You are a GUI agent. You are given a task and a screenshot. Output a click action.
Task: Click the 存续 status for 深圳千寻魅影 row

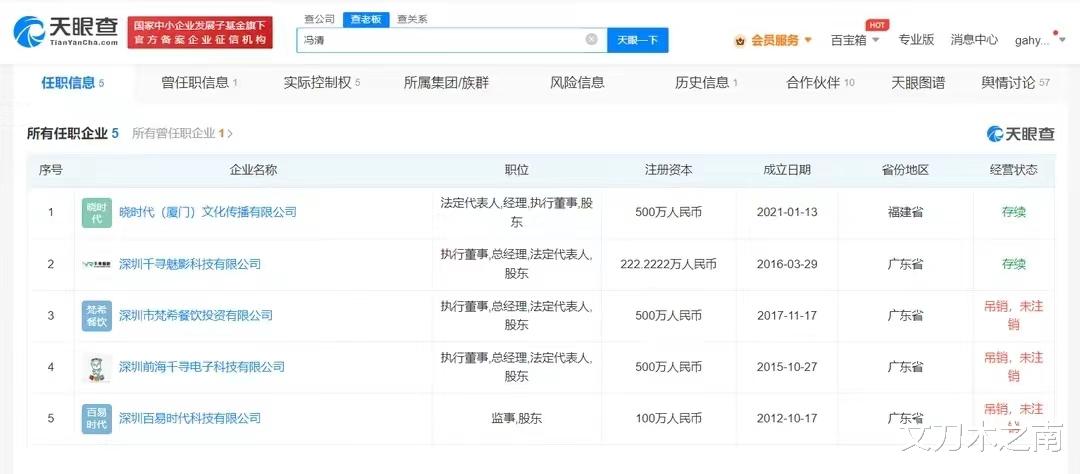1013,264
